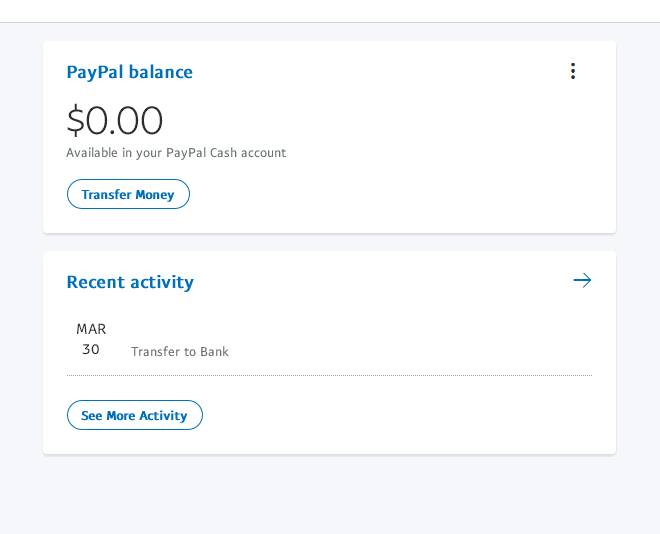Open the PayPal balance three-dot options menu

pos(573,71)
